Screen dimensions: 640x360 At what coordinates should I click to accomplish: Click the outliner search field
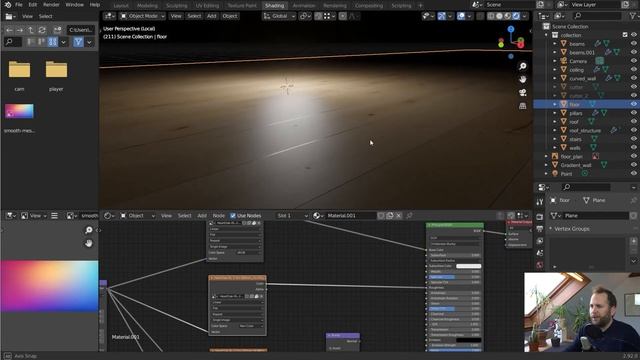pyautogui.click(x=597, y=16)
